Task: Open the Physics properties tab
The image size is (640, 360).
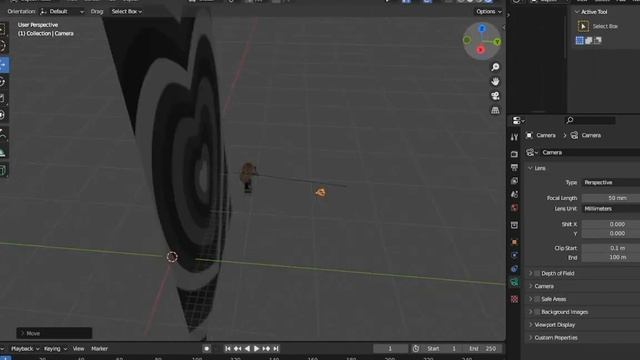Action: [x=514, y=255]
